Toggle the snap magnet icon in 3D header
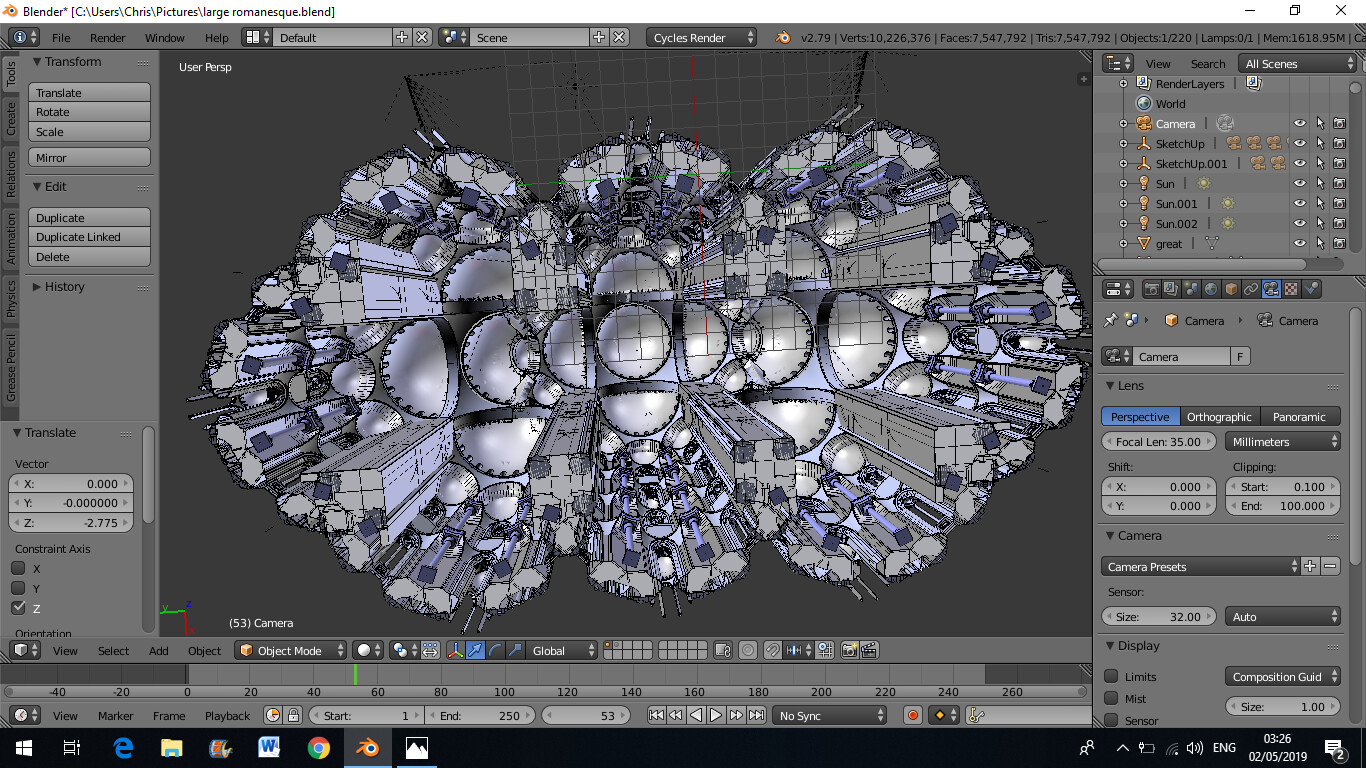 772,650
